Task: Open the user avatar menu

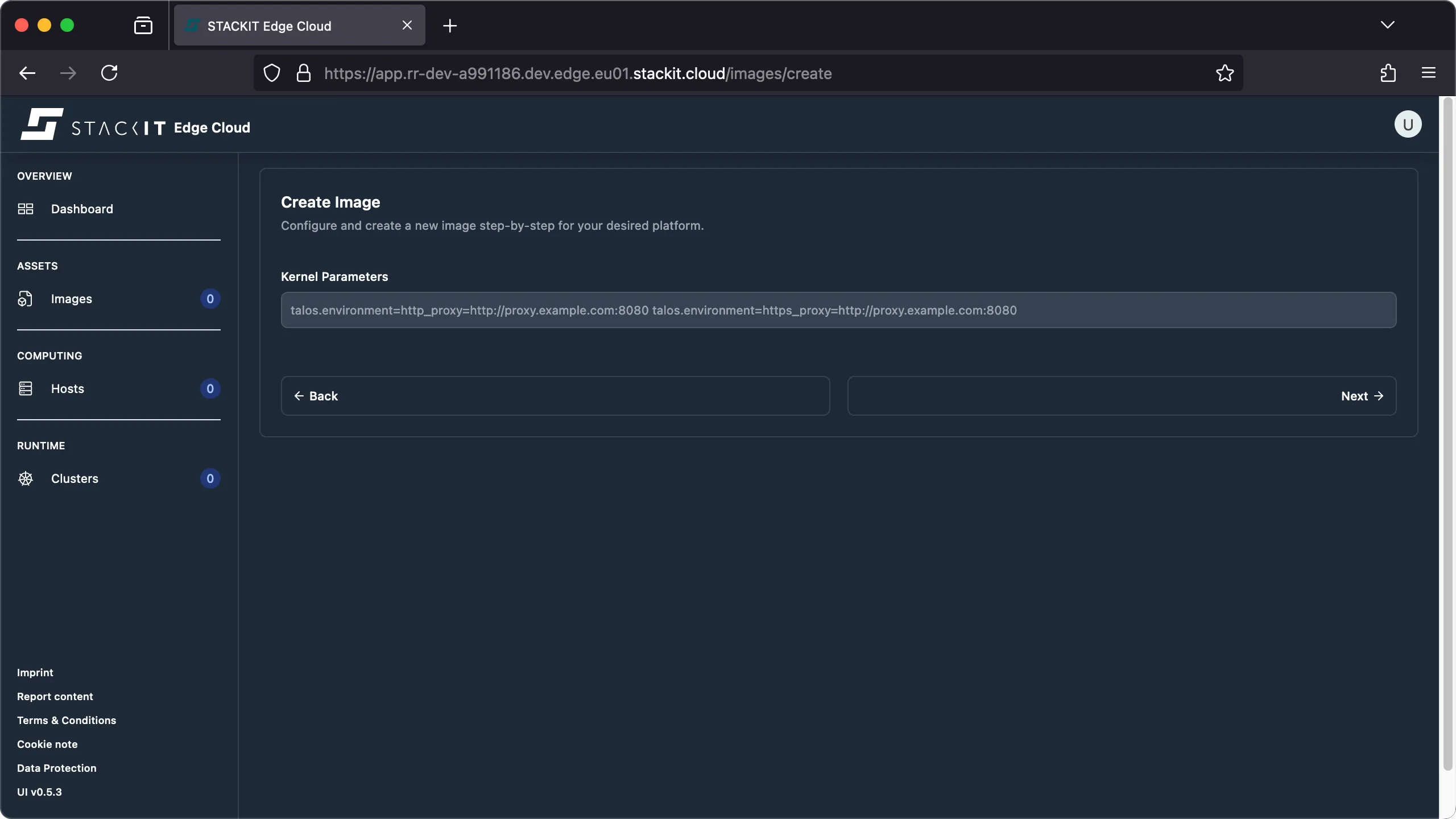Action: click(x=1407, y=124)
